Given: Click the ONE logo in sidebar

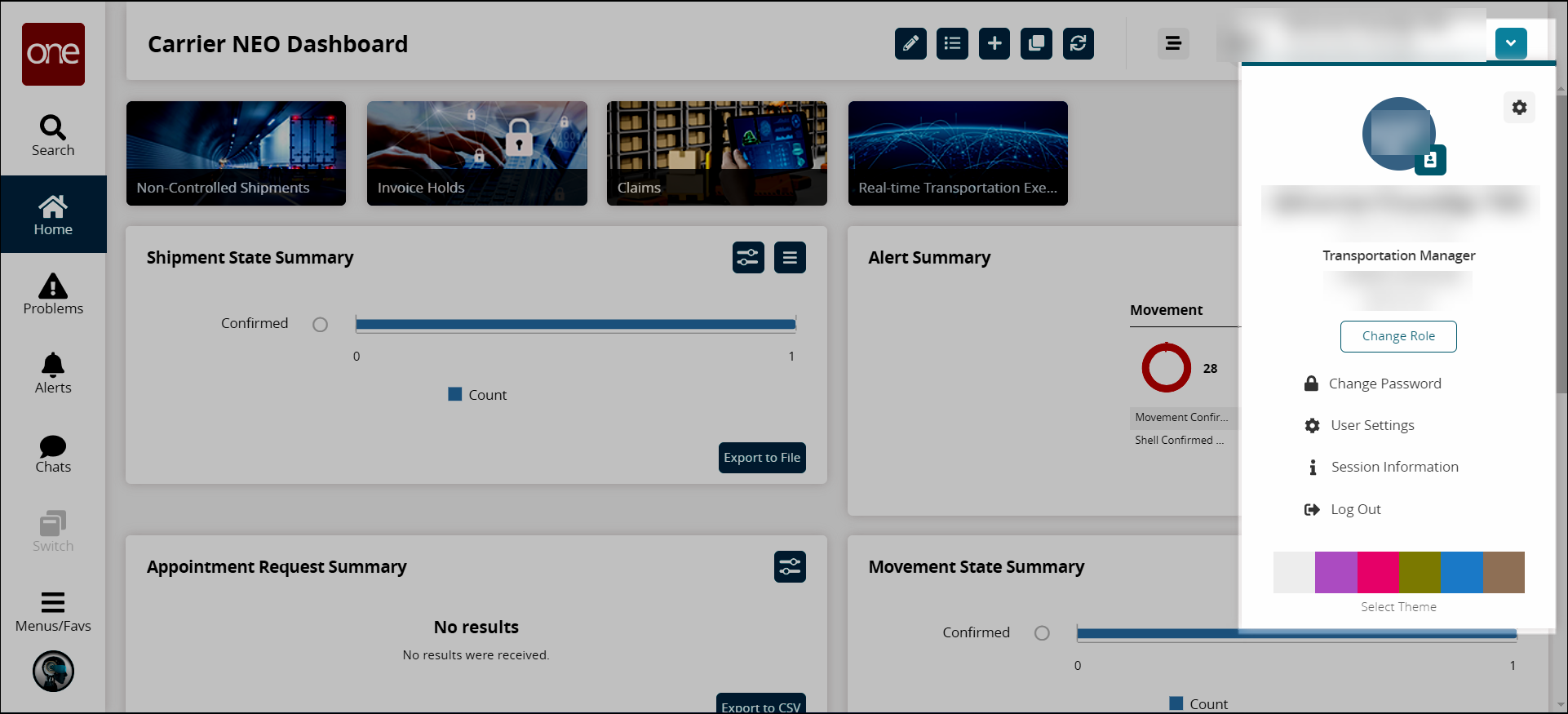Looking at the screenshot, I should pyautogui.click(x=53, y=54).
